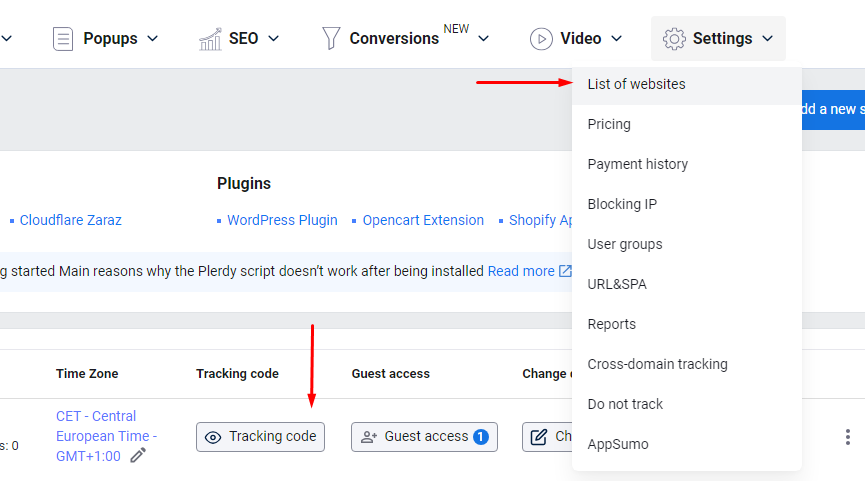Open the Video dropdown chevron
Image resolution: width=865 pixels, height=481 pixels.
(616, 39)
